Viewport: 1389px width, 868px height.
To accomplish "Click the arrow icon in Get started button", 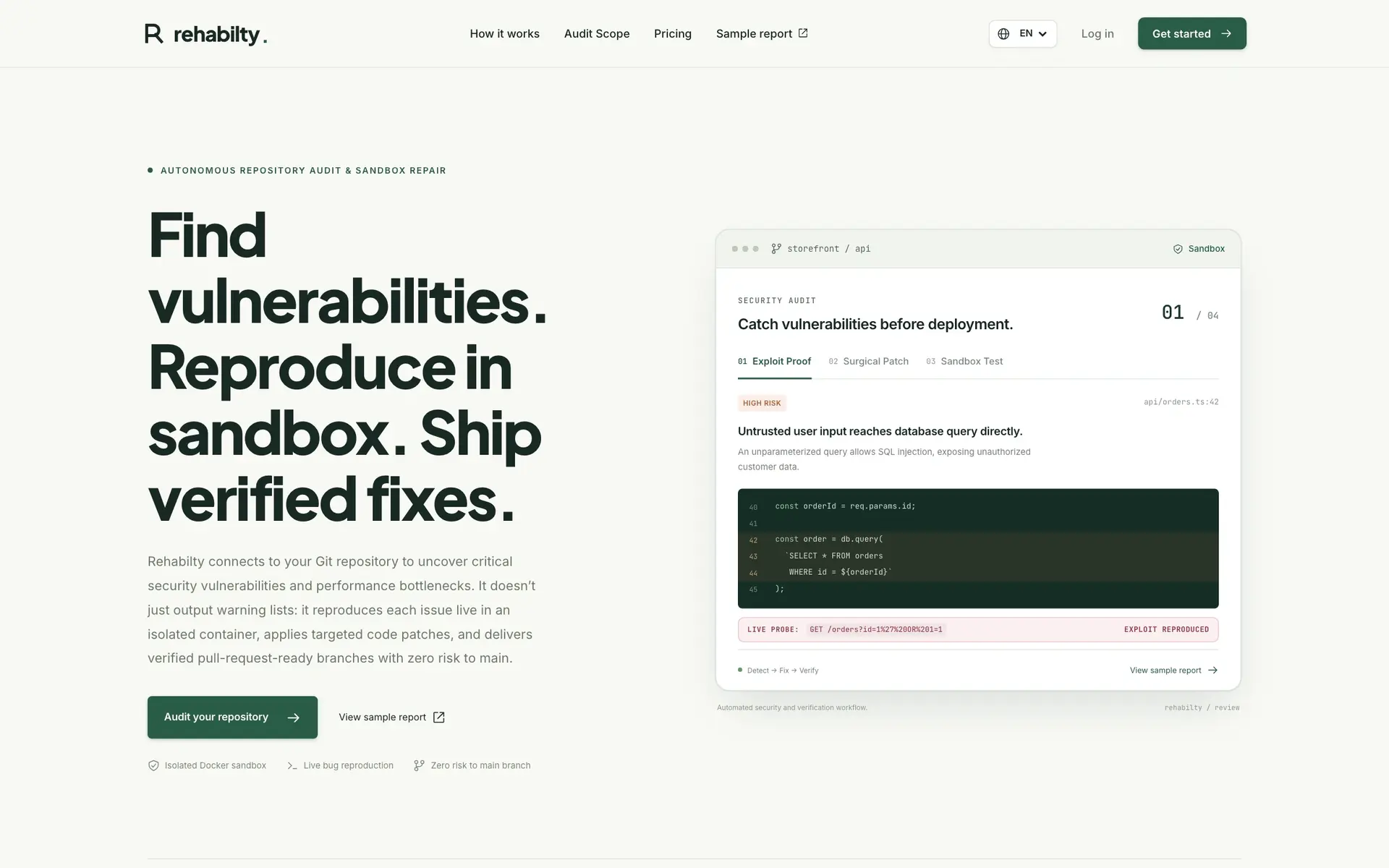I will click(1226, 33).
